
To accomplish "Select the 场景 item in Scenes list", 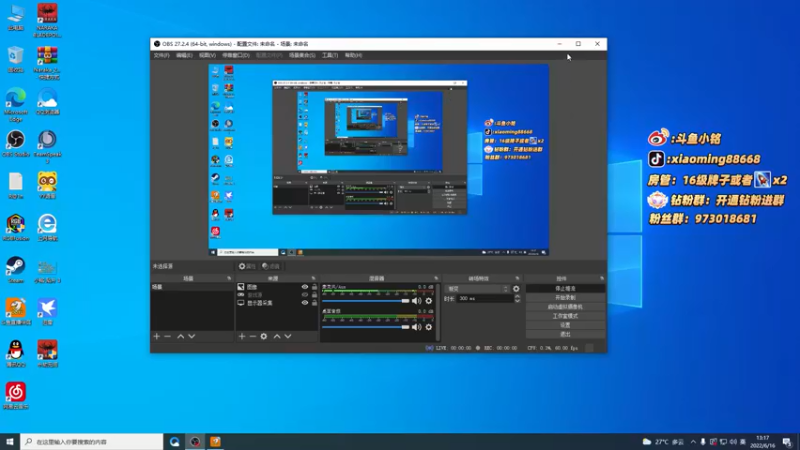I will (192, 287).
